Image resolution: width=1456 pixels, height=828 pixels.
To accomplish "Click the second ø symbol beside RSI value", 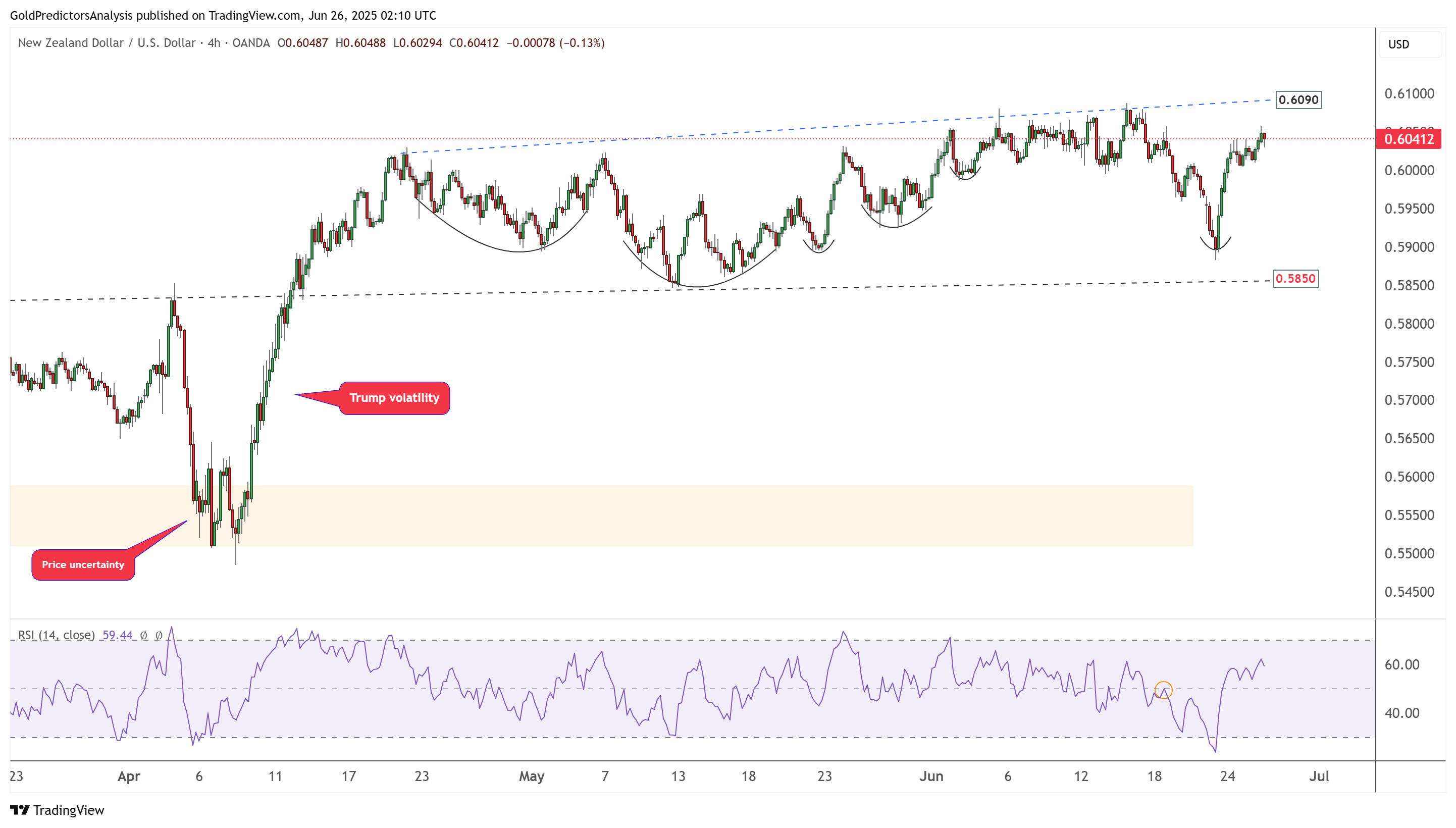I will [x=159, y=635].
